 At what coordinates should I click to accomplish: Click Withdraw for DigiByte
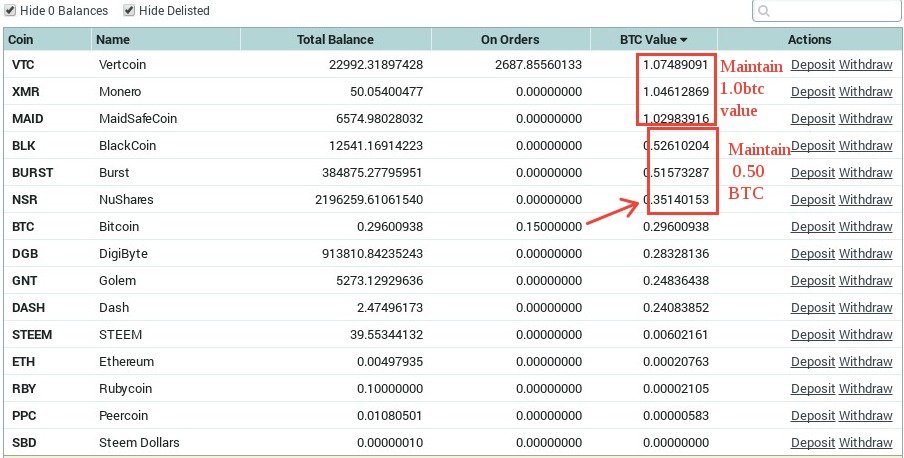865,254
